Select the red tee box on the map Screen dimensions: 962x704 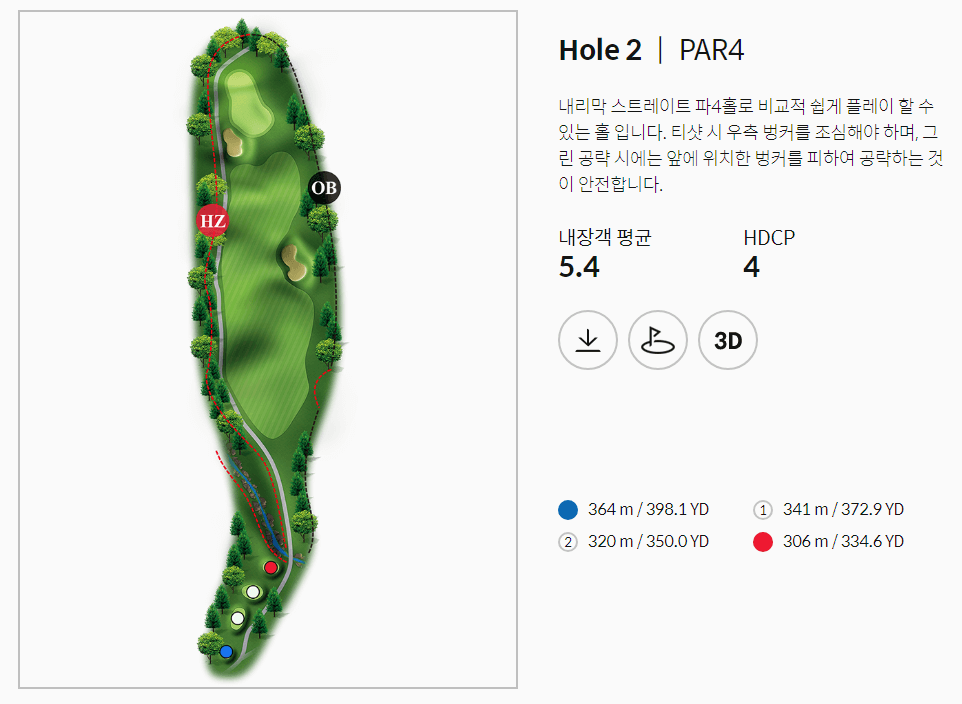tap(271, 566)
